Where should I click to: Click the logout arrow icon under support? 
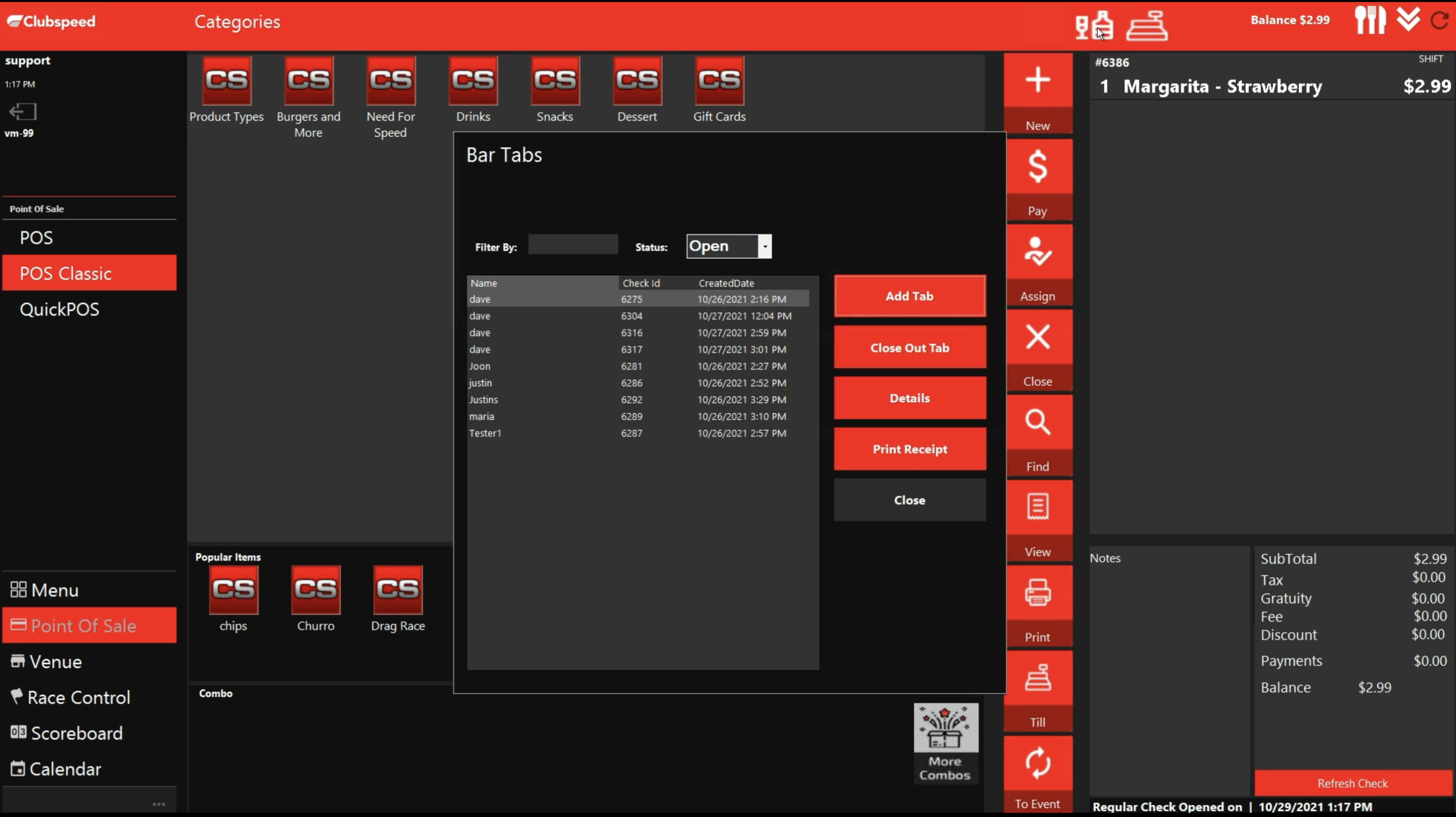23,111
